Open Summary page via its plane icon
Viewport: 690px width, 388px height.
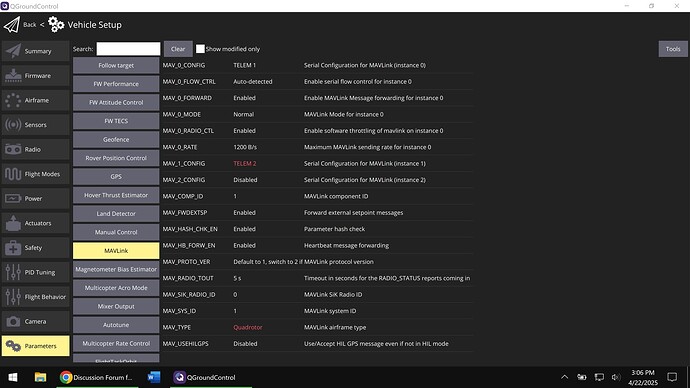pyautogui.click(x=13, y=51)
